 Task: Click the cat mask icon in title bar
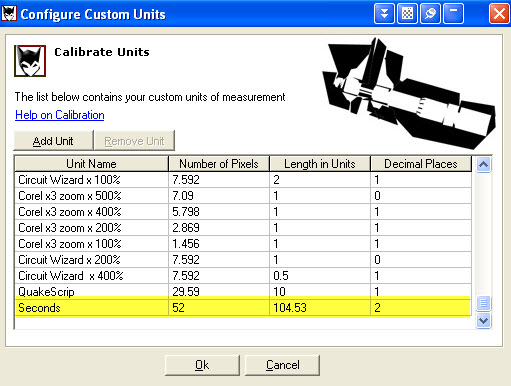tap(9, 14)
